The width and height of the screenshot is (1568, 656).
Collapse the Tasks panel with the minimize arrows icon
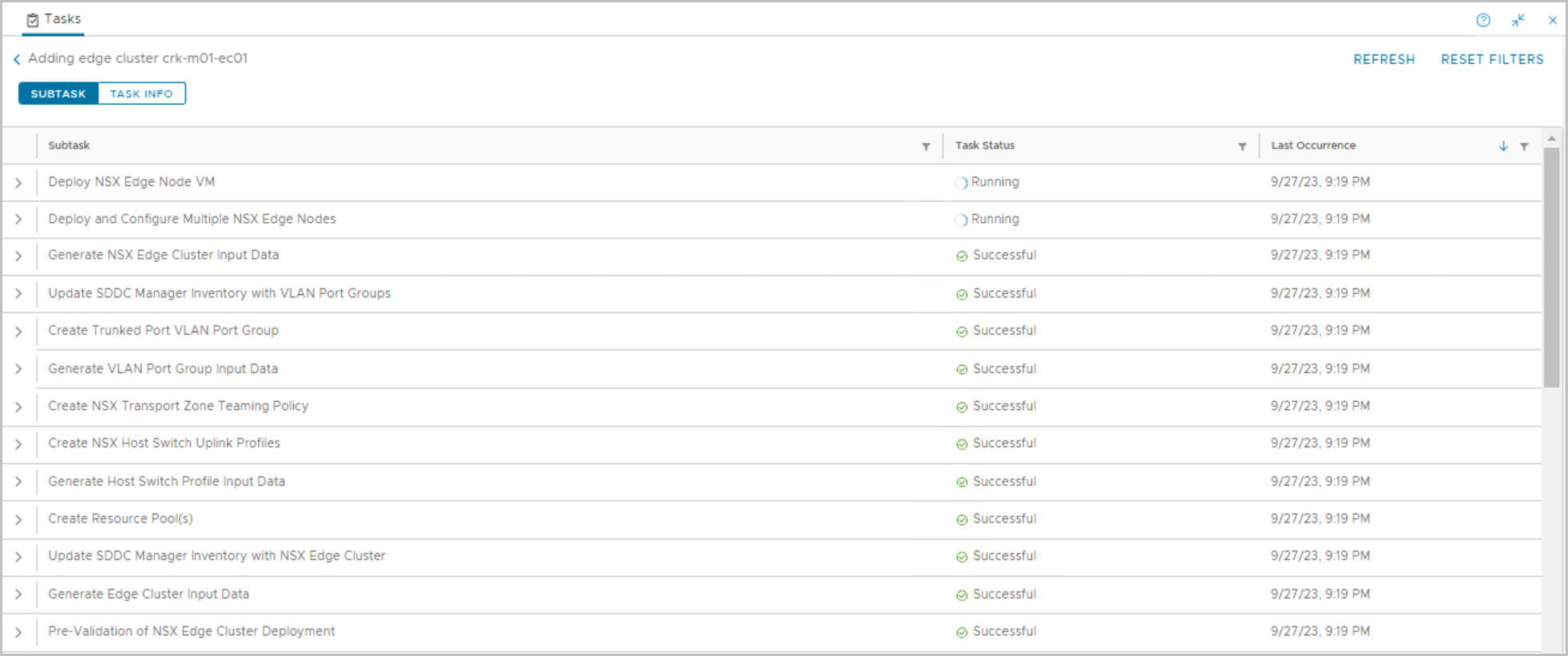[x=1518, y=21]
